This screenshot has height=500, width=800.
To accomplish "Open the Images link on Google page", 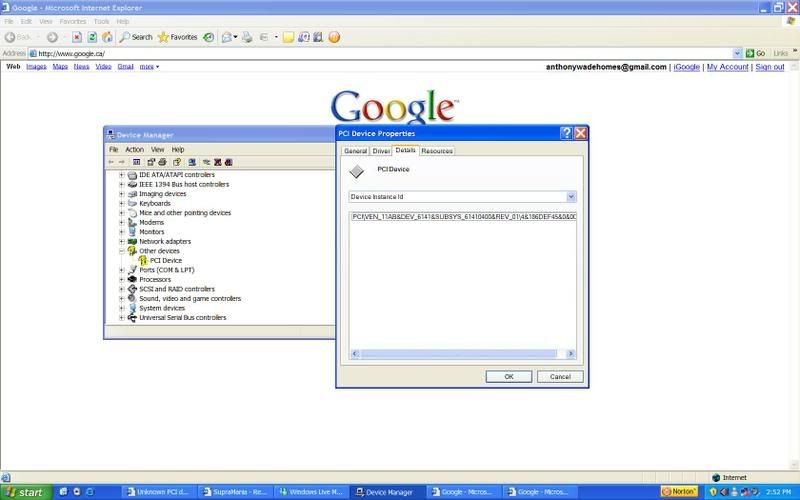I will [36, 67].
